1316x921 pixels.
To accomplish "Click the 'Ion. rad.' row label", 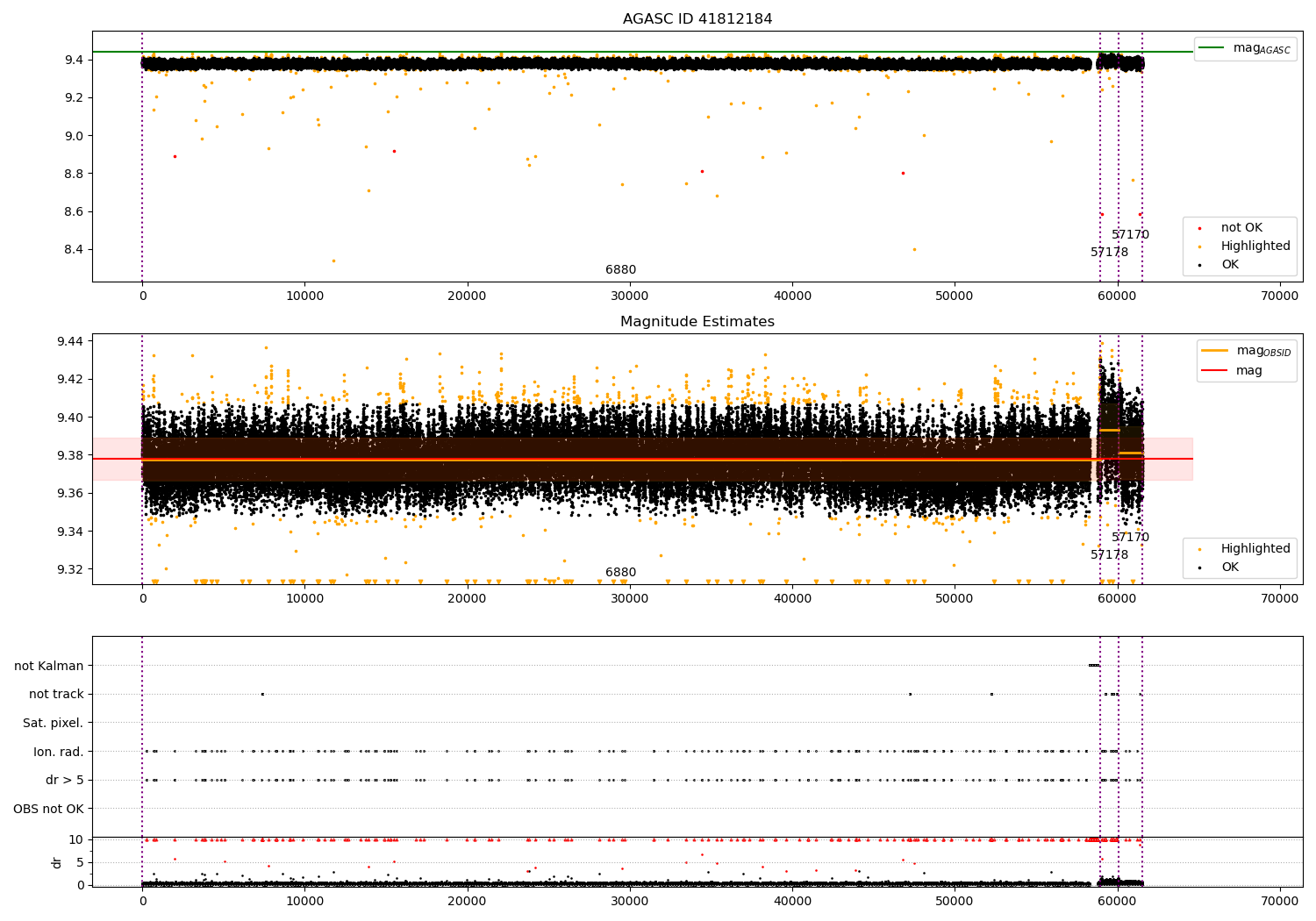I will coord(59,752).
